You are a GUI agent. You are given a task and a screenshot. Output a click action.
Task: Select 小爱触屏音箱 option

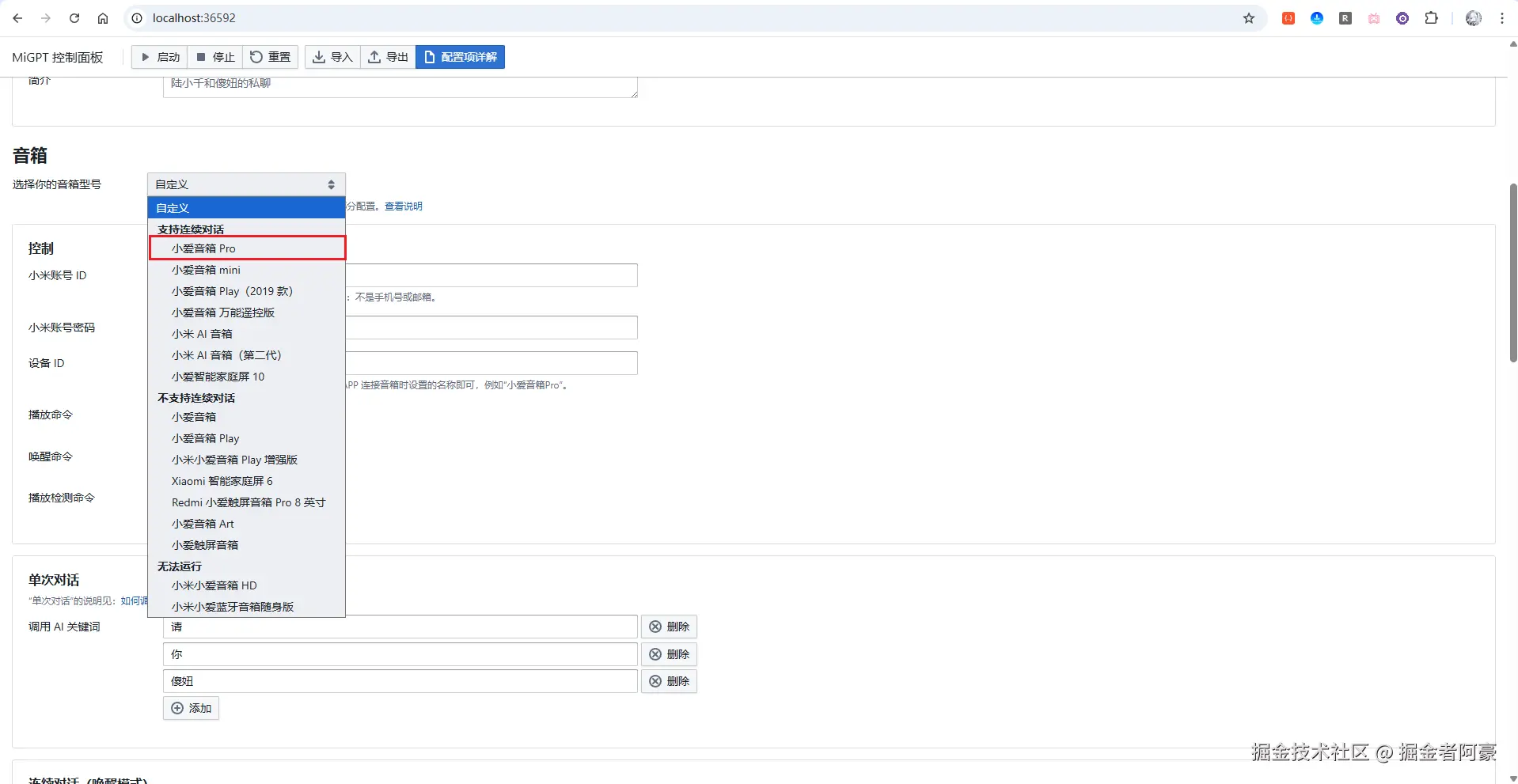pos(246,545)
